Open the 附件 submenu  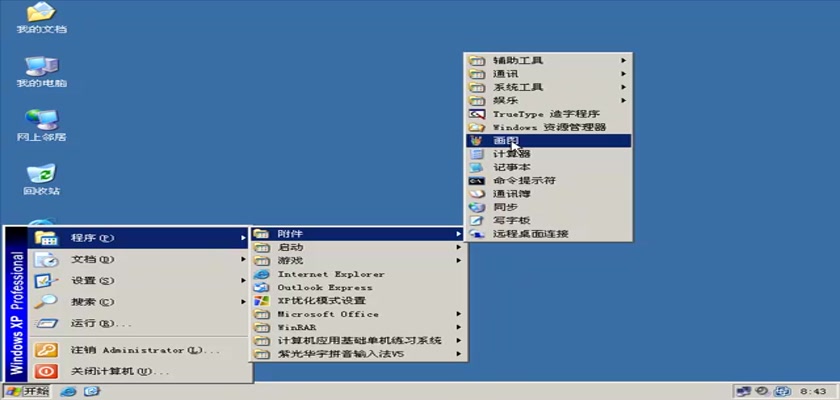tap(358, 234)
